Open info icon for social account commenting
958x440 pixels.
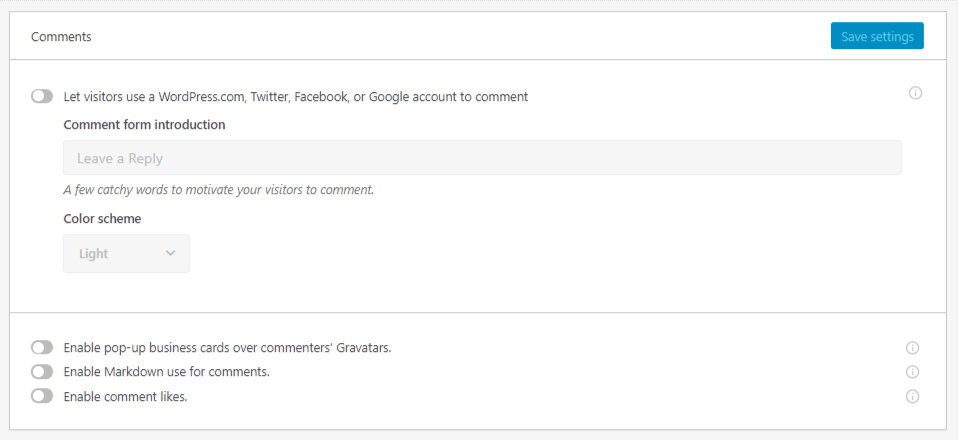pos(915,93)
